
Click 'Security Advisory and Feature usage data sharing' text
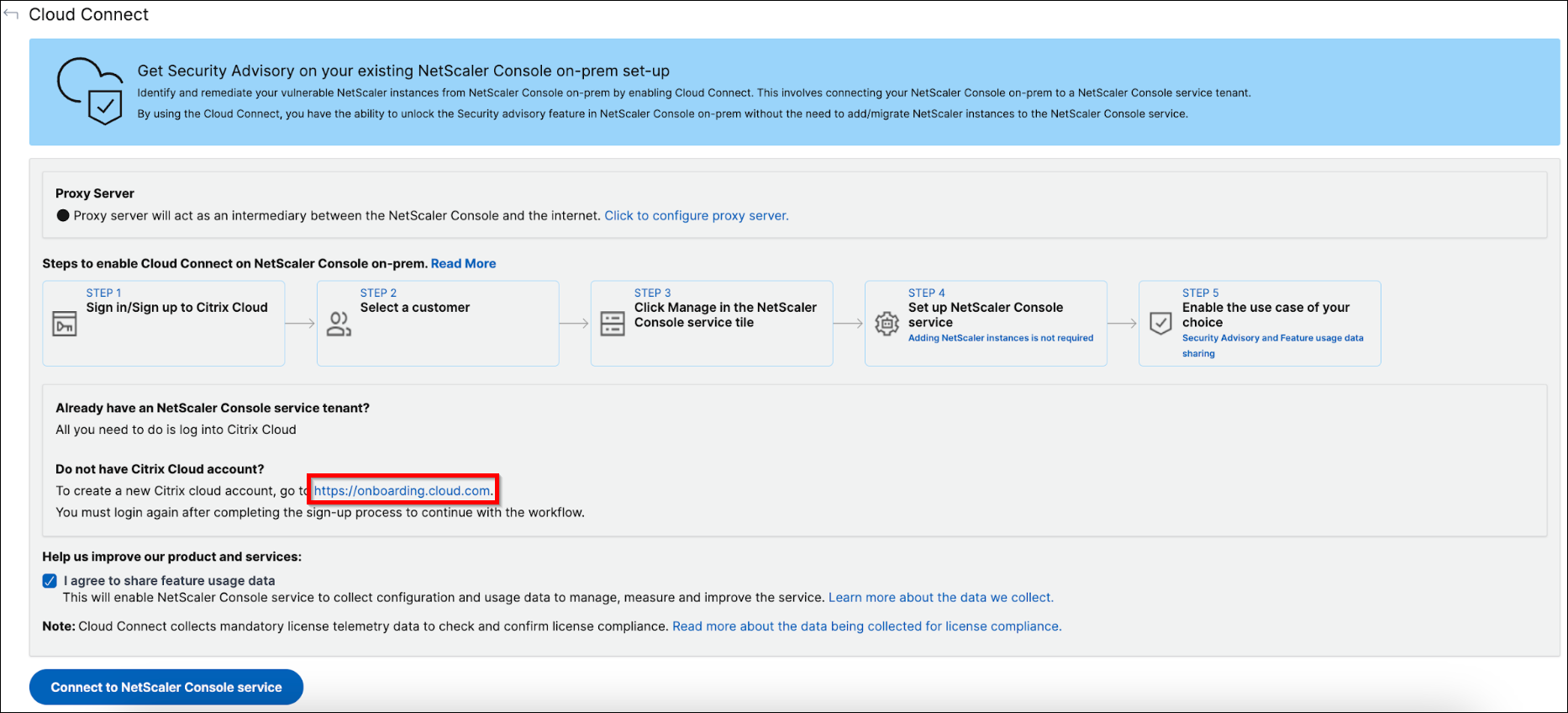coord(1272,346)
